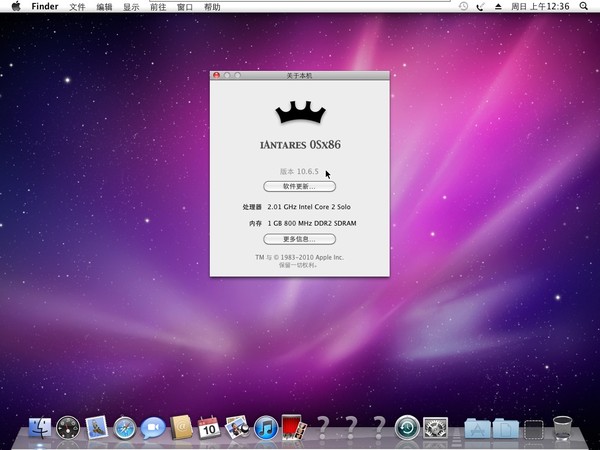Click the 更多信息 (More Info) button
The width and height of the screenshot is (600, 450).
[299, 239]
